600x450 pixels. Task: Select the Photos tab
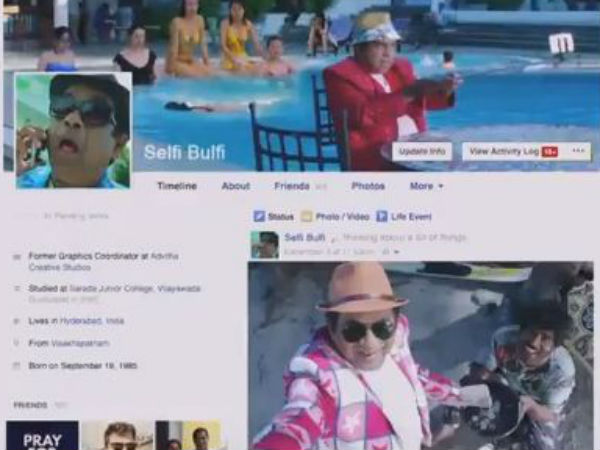(x=368, y=186)
